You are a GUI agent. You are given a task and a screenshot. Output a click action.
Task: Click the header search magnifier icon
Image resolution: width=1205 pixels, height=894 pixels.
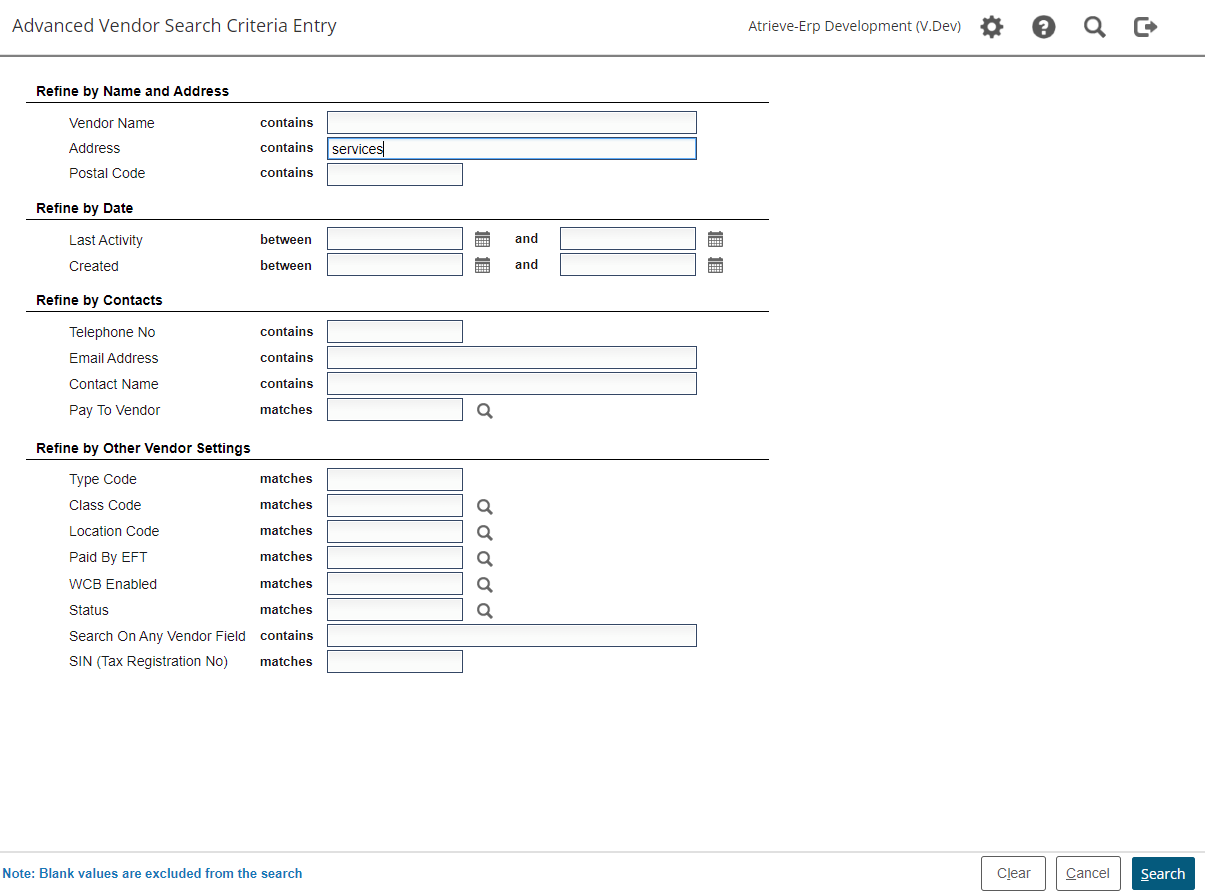[x=1095, y=27]
